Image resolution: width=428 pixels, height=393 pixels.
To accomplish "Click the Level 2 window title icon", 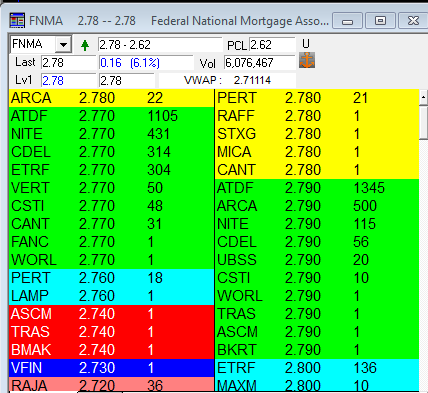I will click(17, 21).
